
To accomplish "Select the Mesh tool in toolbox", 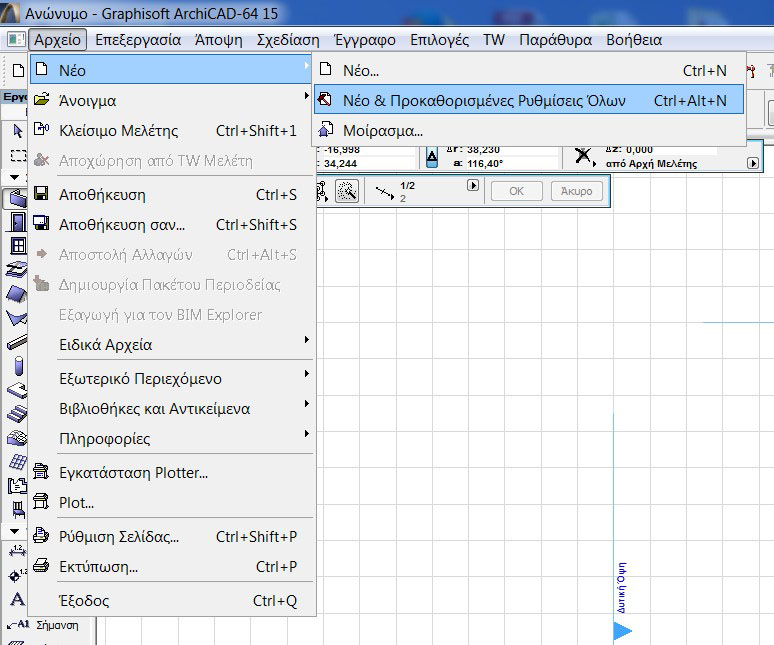I will click(x=17, y=438).
